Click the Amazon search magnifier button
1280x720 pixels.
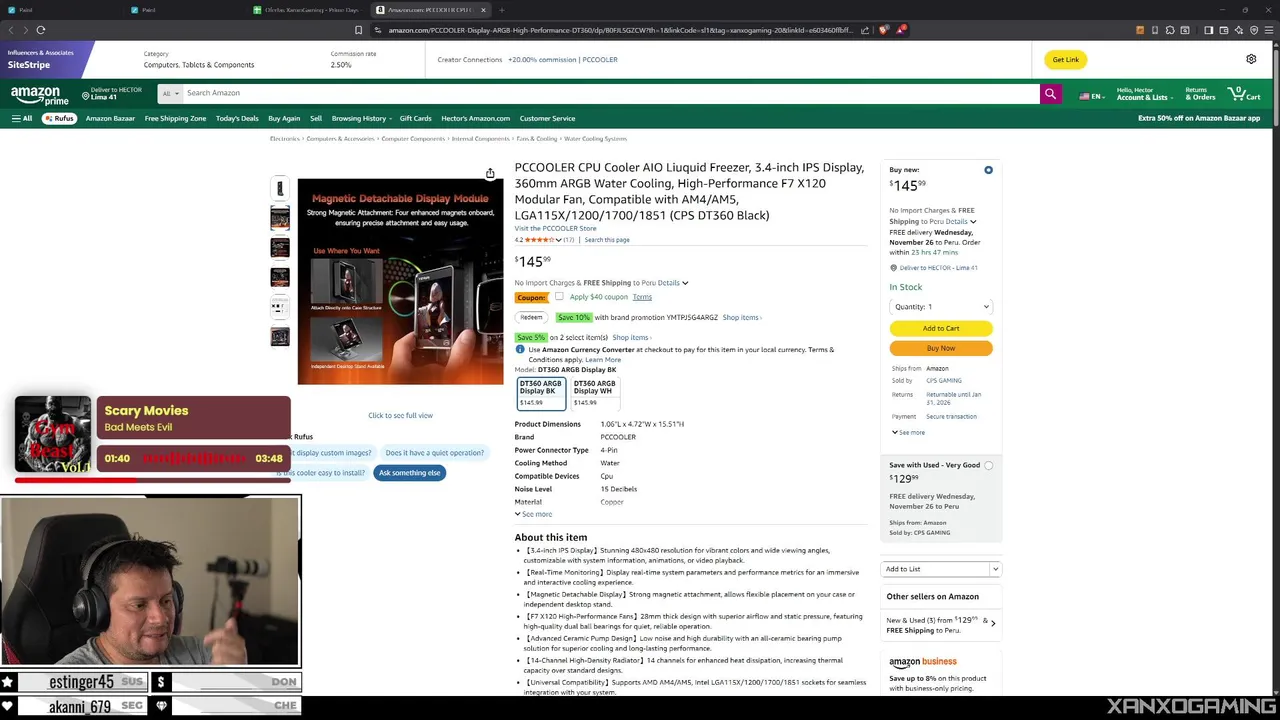[1050, 93]
